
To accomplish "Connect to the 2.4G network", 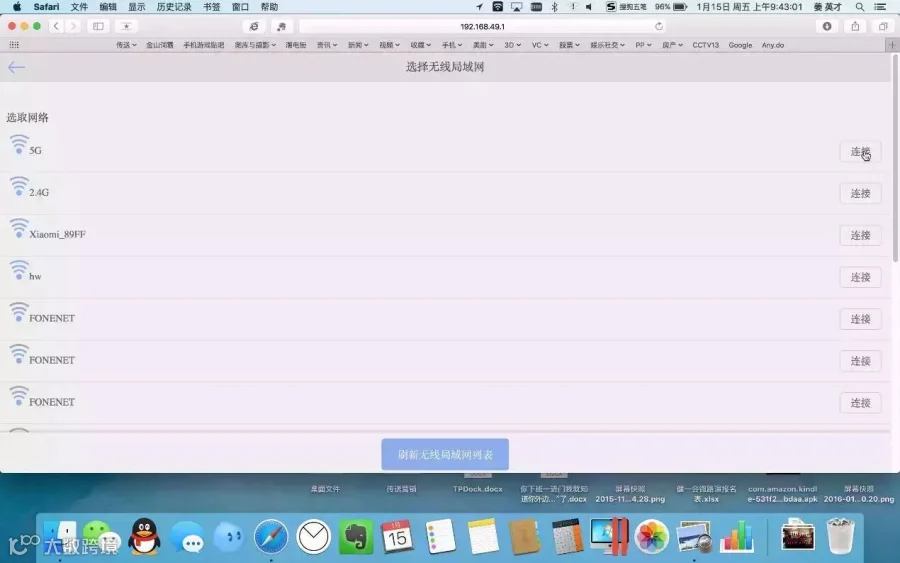I will click(x=860, y=193).
